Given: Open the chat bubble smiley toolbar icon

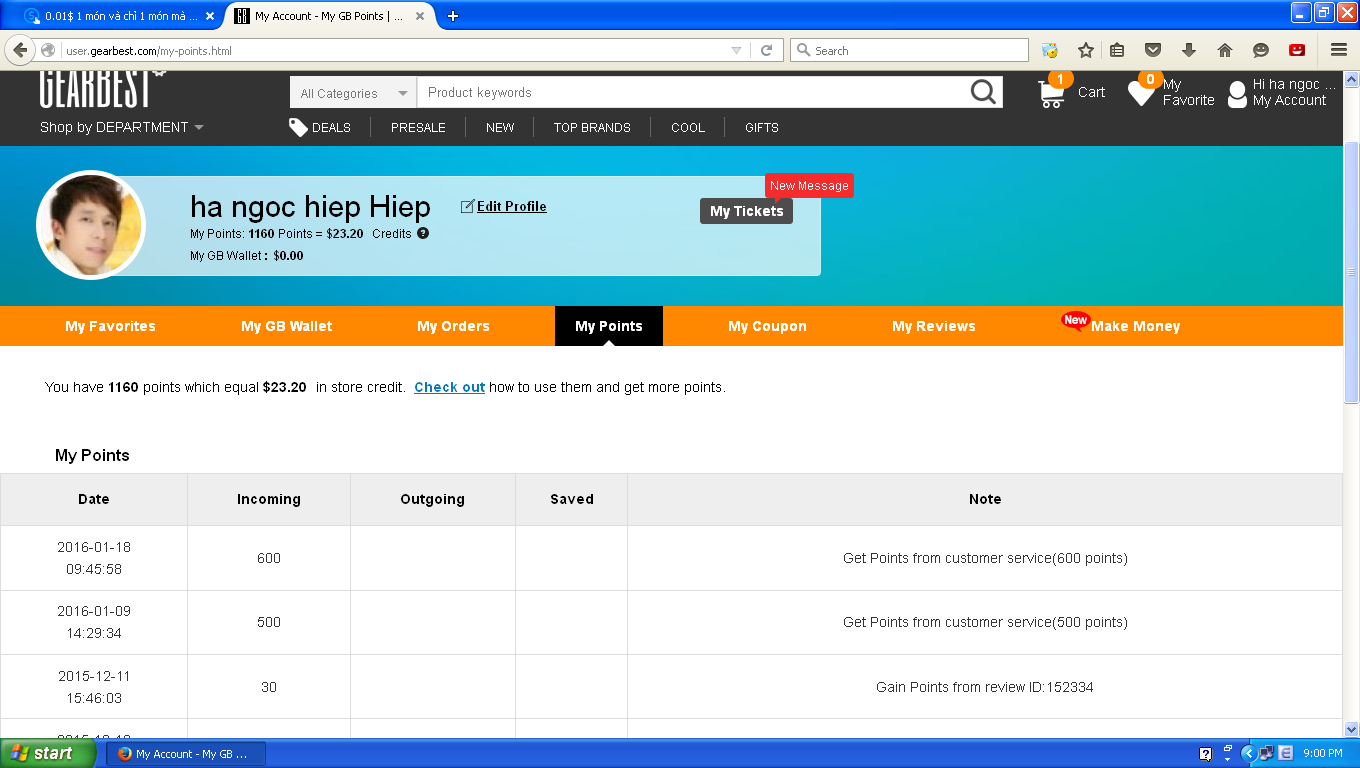Looking at the screenshot, I should tap(1261, 50).
